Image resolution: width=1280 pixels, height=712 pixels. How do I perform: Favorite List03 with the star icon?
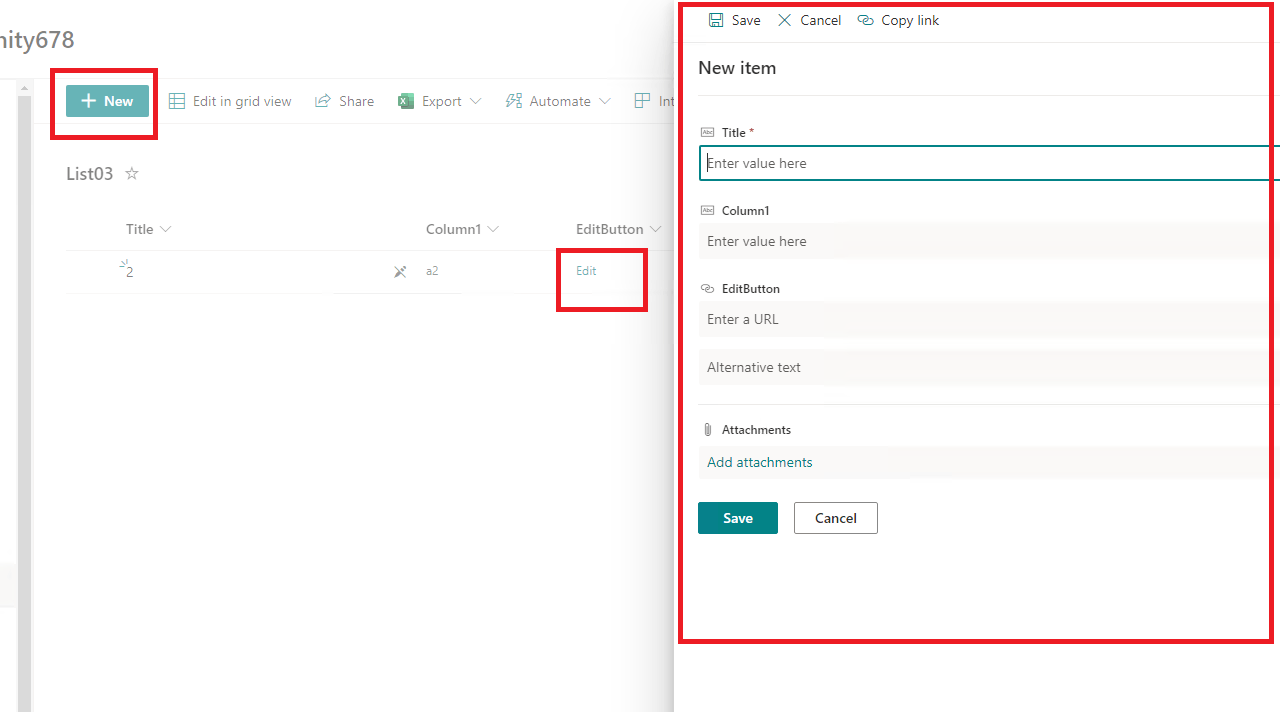pyautogui.click(x=132, y=174)
